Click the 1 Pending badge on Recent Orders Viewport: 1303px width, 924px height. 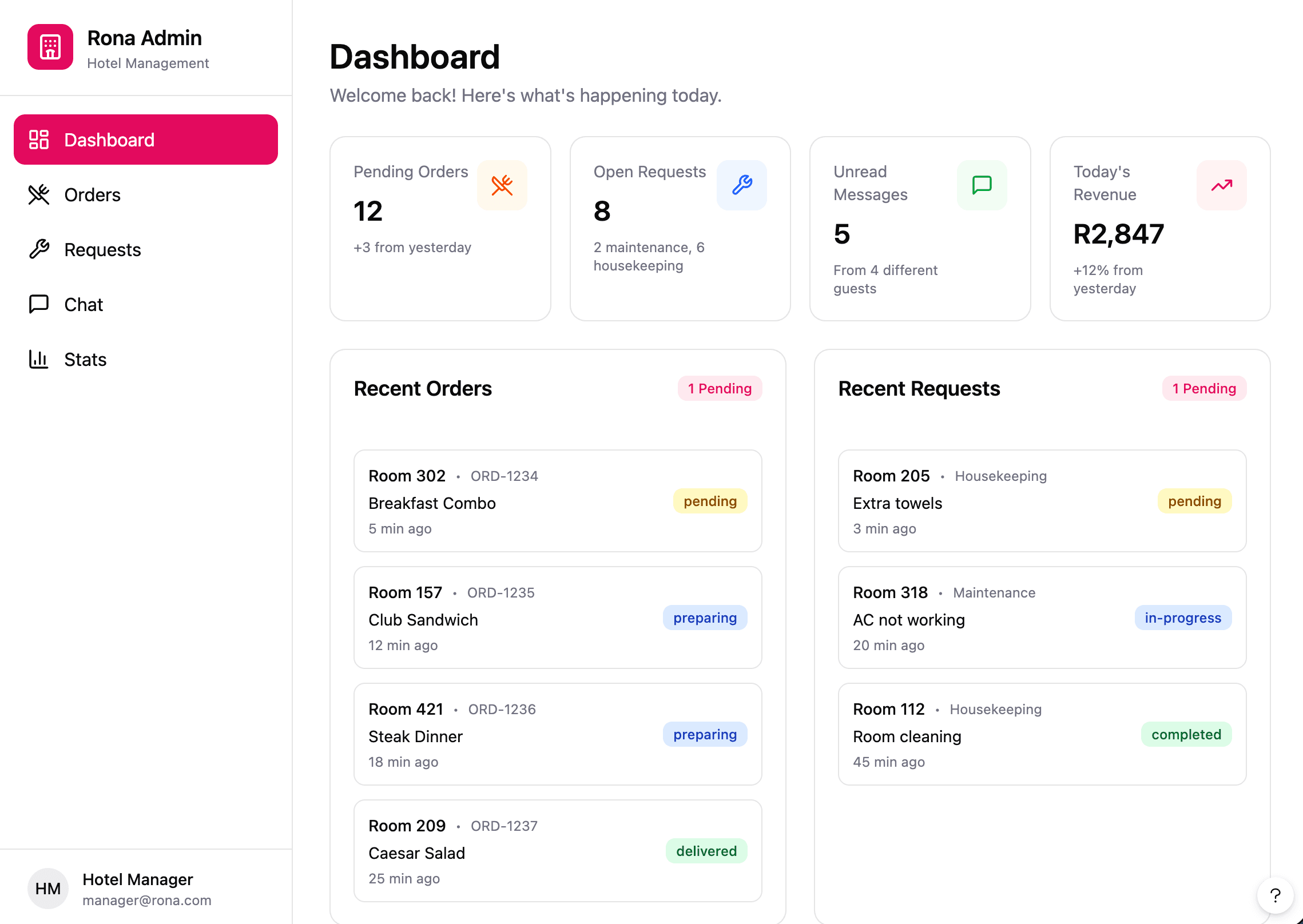[x=720, y=388]
